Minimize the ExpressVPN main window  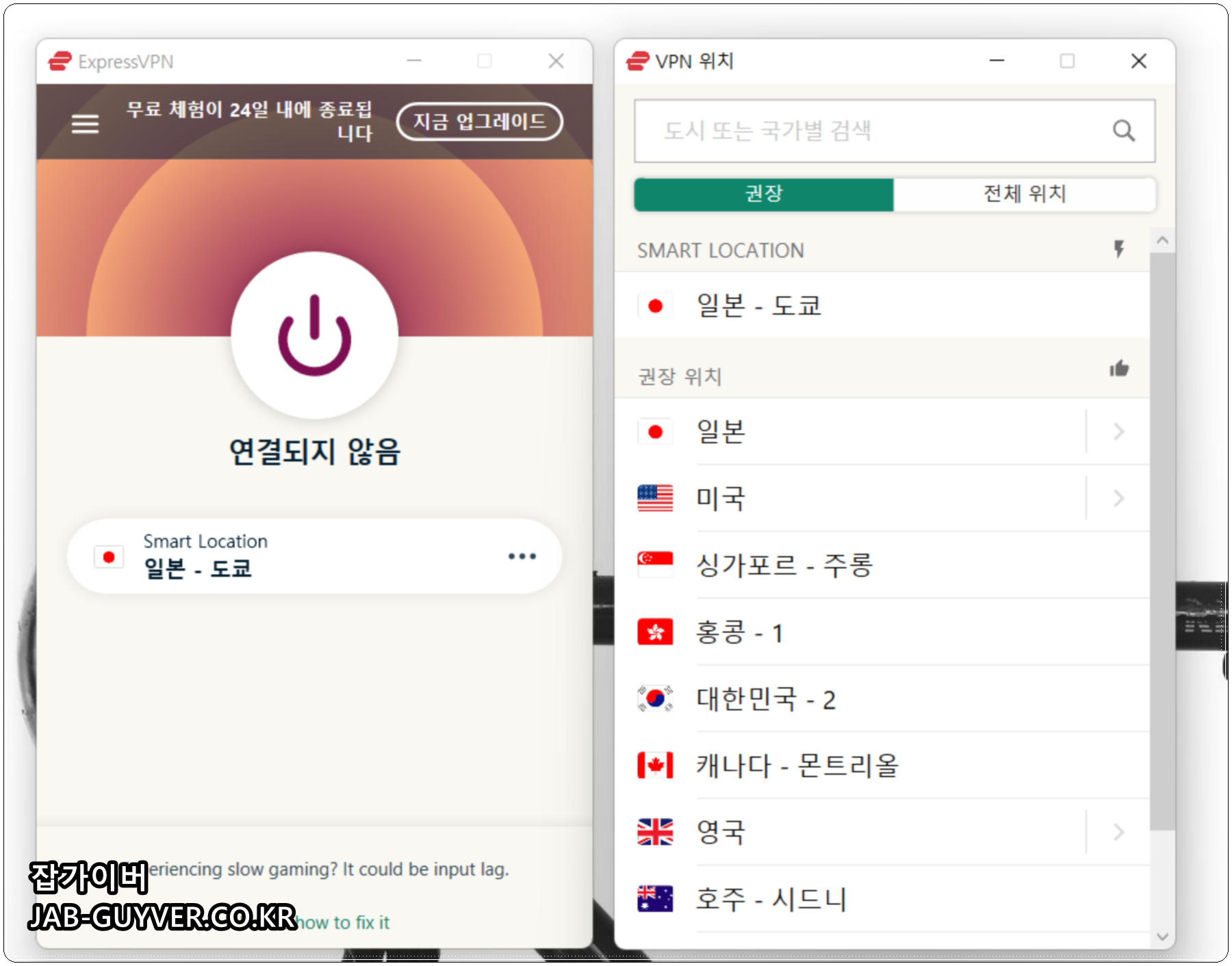(414, 62)
